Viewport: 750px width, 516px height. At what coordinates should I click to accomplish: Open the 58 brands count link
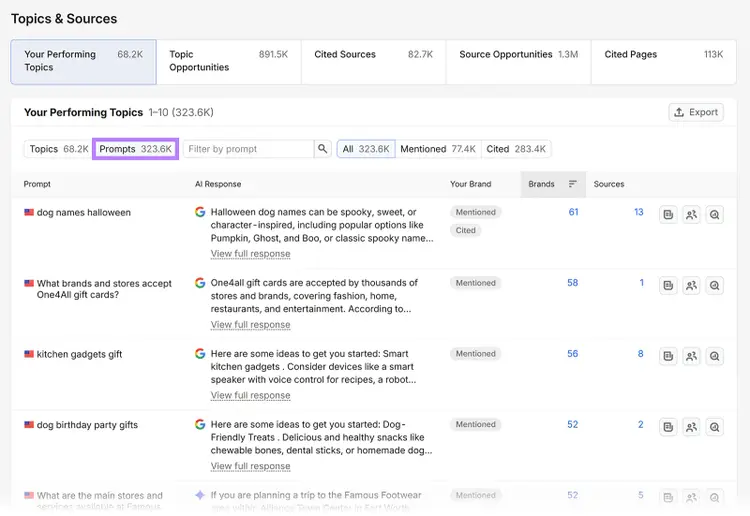[573, 283]
